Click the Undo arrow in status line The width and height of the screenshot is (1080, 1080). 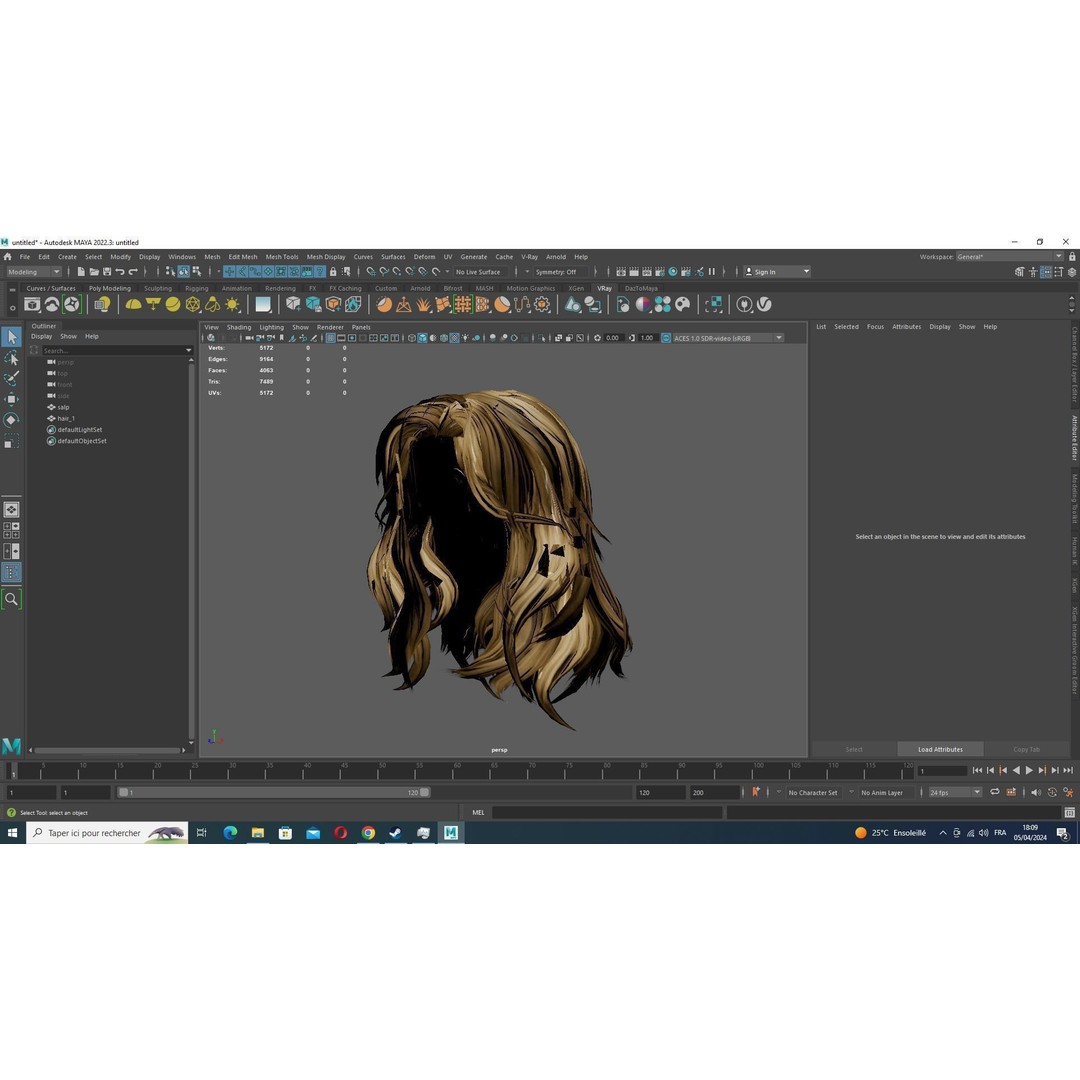click(x=120, y=272)
